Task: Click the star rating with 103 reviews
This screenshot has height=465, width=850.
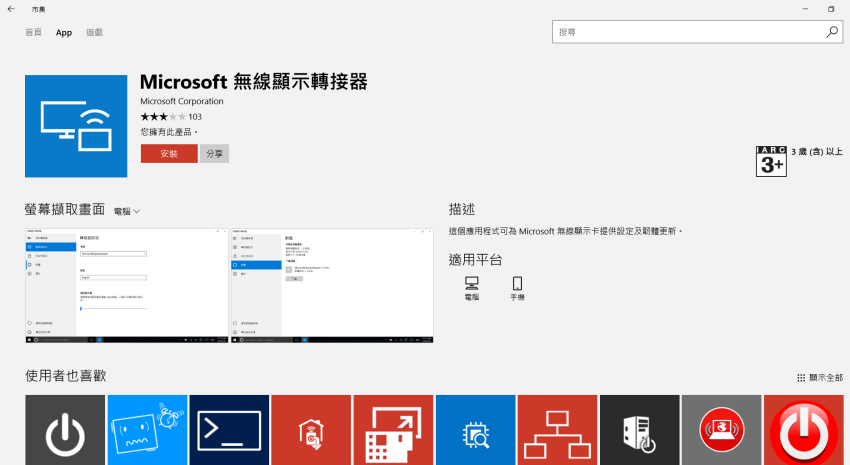Action: 171,117
